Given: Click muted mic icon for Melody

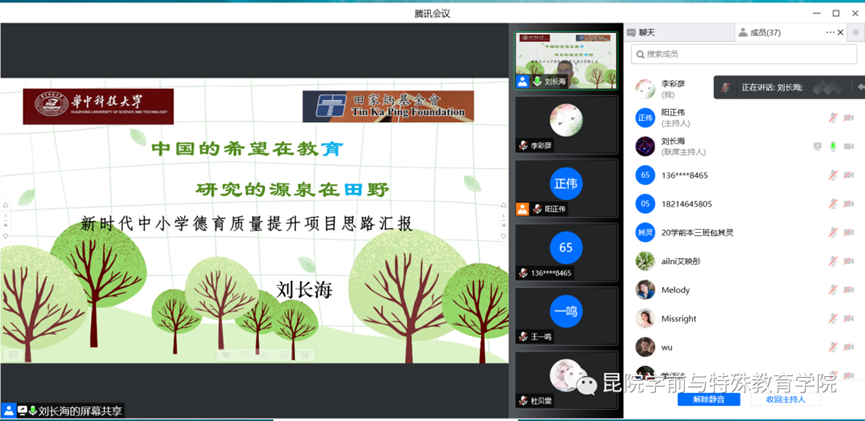Looking at the screenshot, I should click(832, 290).
